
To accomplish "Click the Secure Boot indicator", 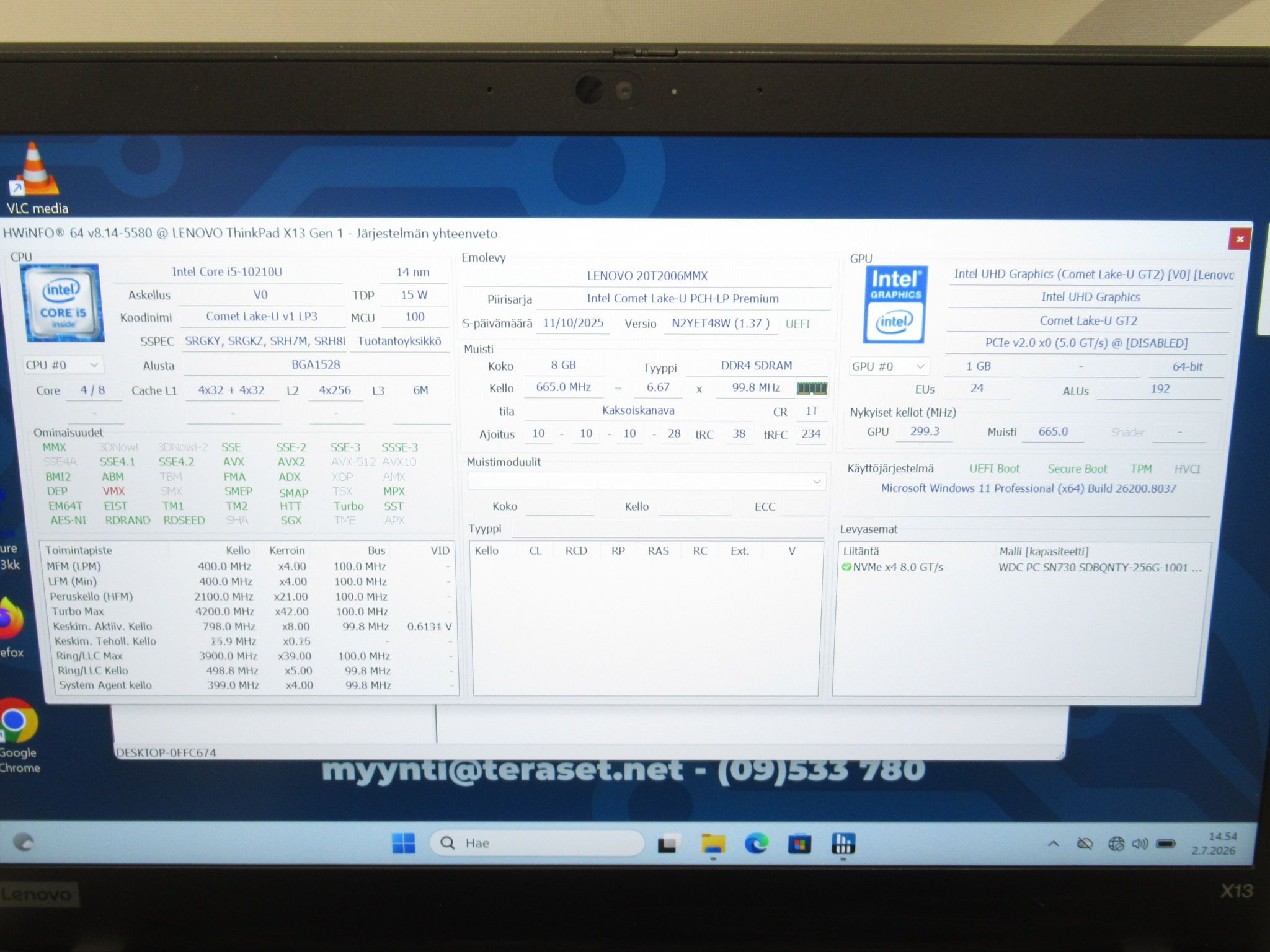I will (x=1077, y=469).
